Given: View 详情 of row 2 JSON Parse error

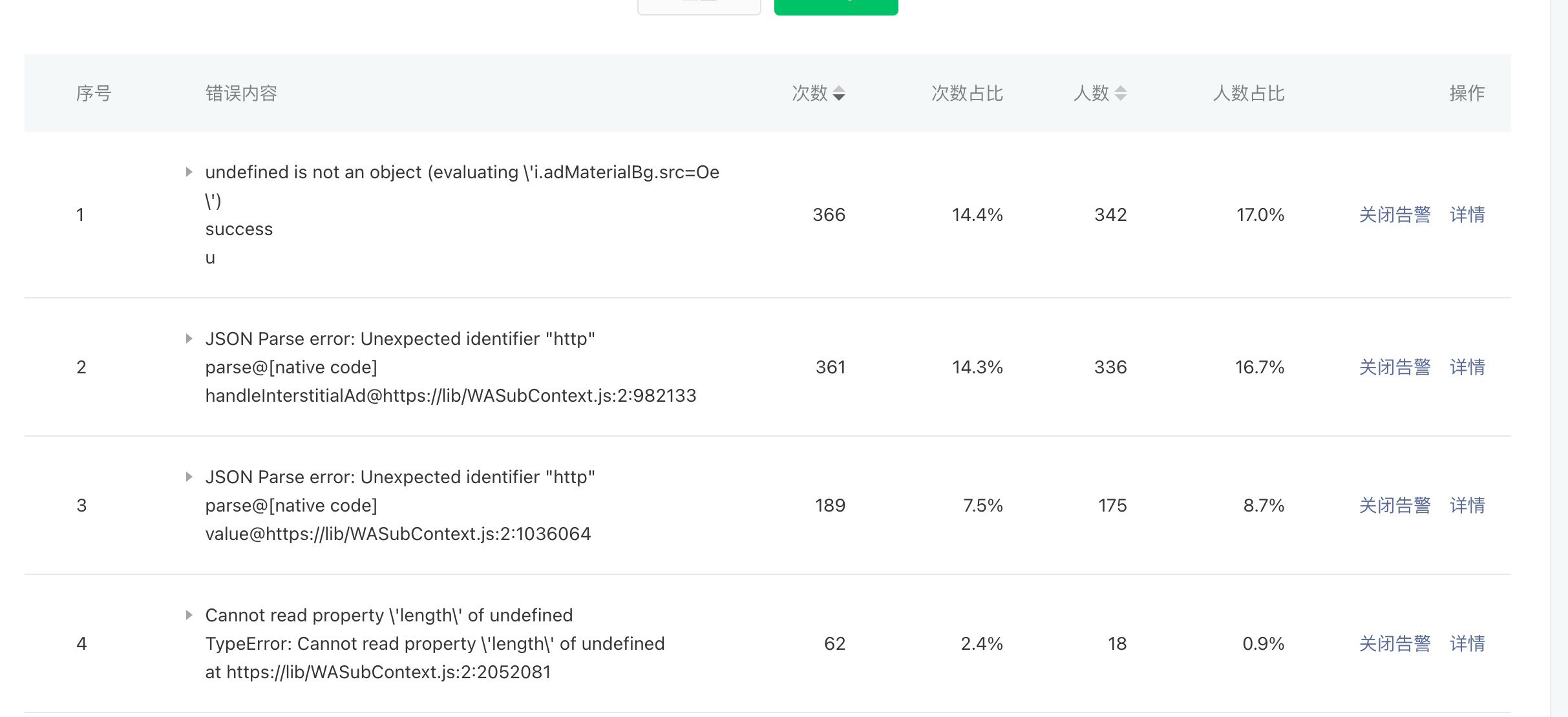Looking at the screenshot, I should click(x=1467, y=367).
